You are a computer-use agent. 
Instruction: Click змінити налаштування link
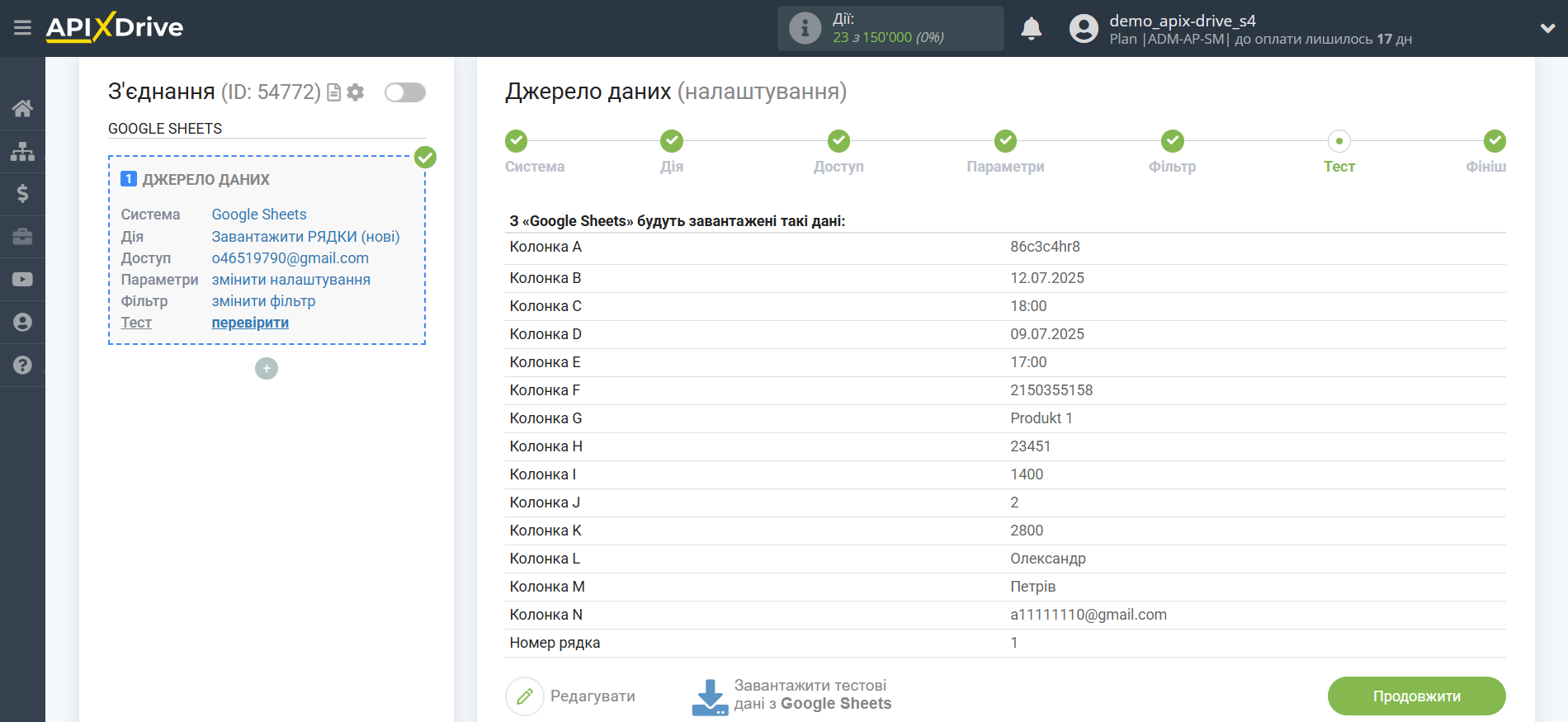(x=290, y=280)
